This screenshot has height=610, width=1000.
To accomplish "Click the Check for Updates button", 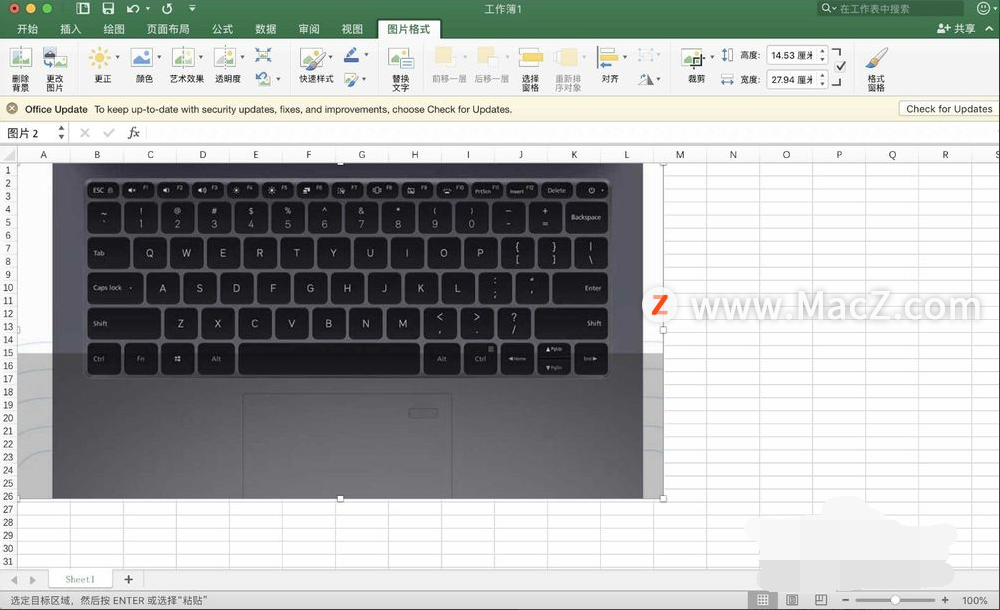I will [949, 109].
